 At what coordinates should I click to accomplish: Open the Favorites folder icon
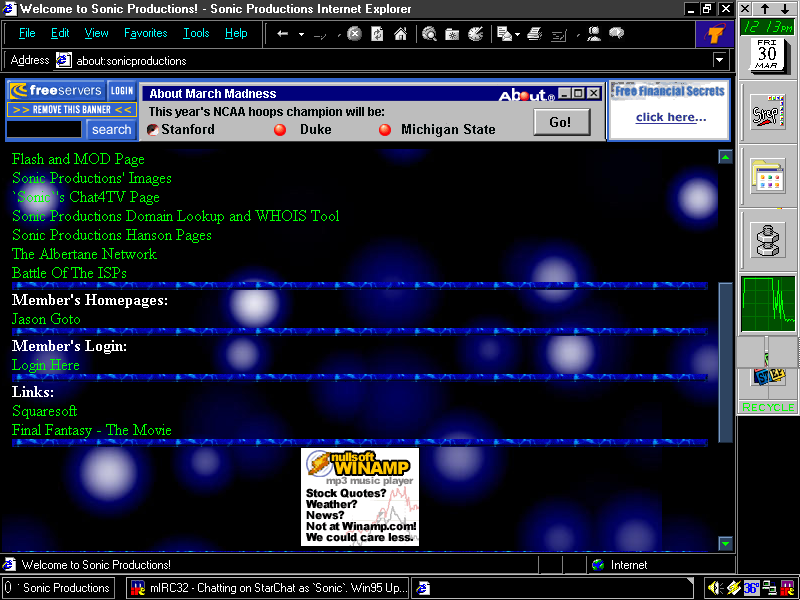pos(452,33)
